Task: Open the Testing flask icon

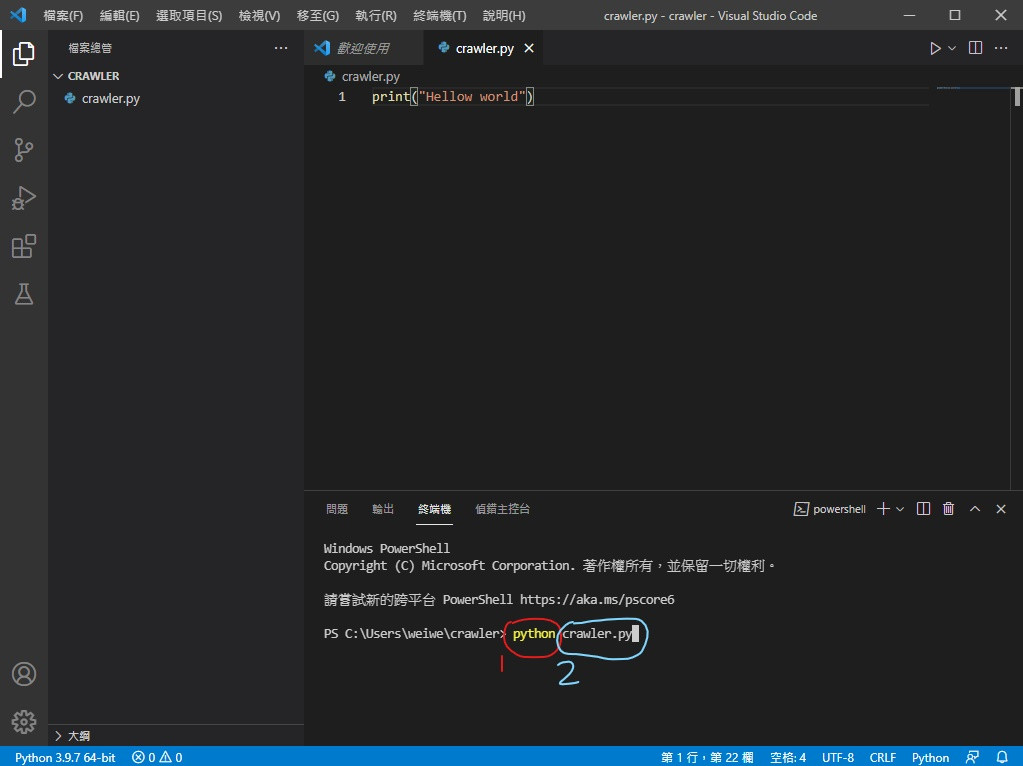Action: tap(23, 294)
